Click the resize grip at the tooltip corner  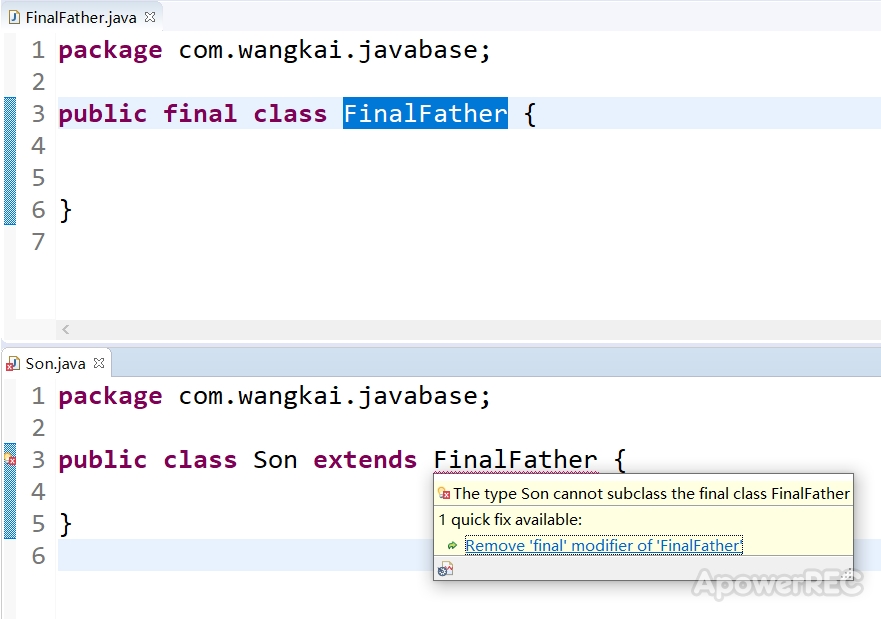click(x=847, y=574)
